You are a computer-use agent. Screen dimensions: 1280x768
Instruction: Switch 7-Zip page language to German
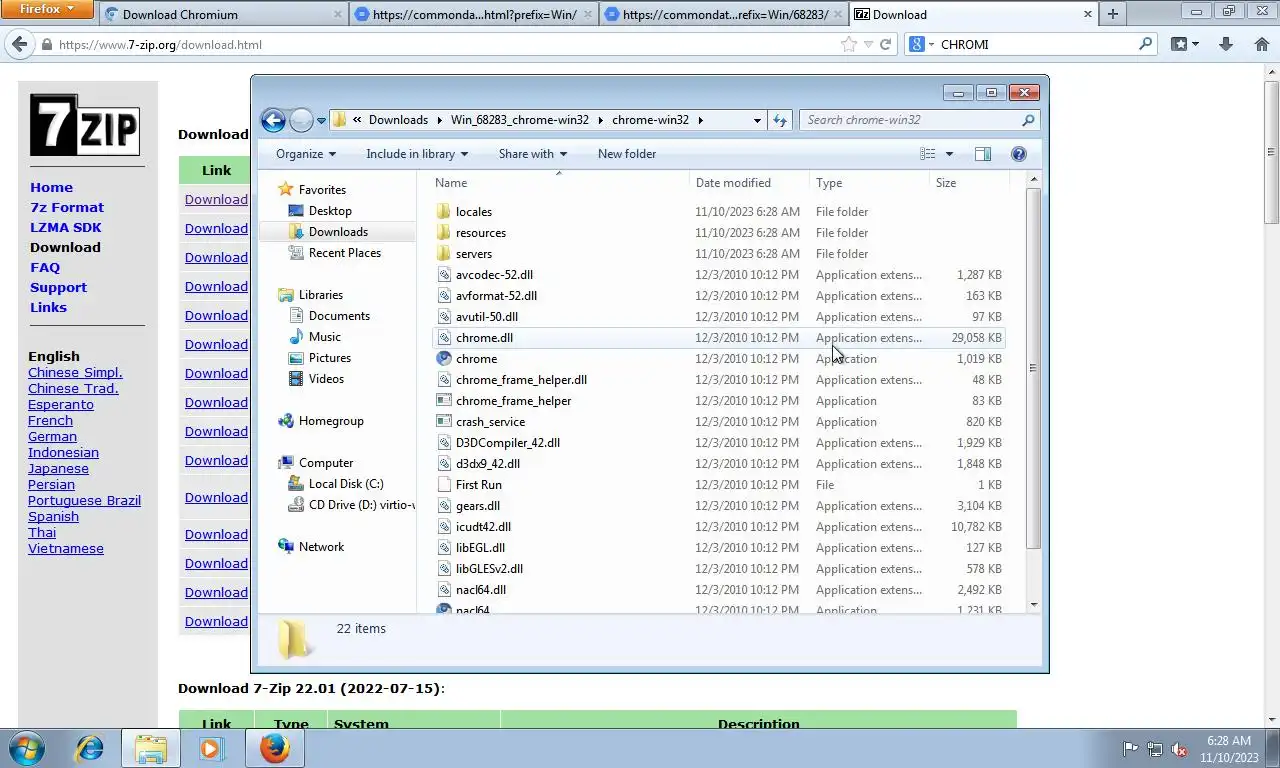click(52, 437)
